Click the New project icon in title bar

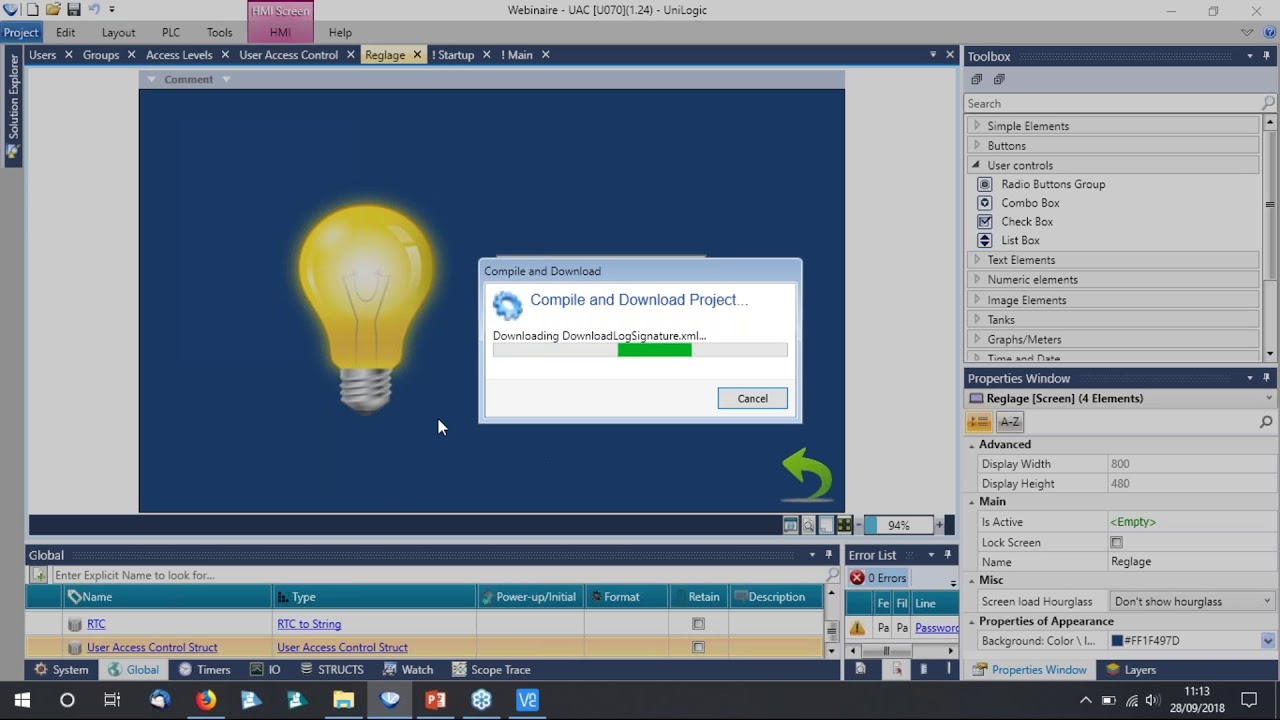pyautogui.click(x=33, y=9)
